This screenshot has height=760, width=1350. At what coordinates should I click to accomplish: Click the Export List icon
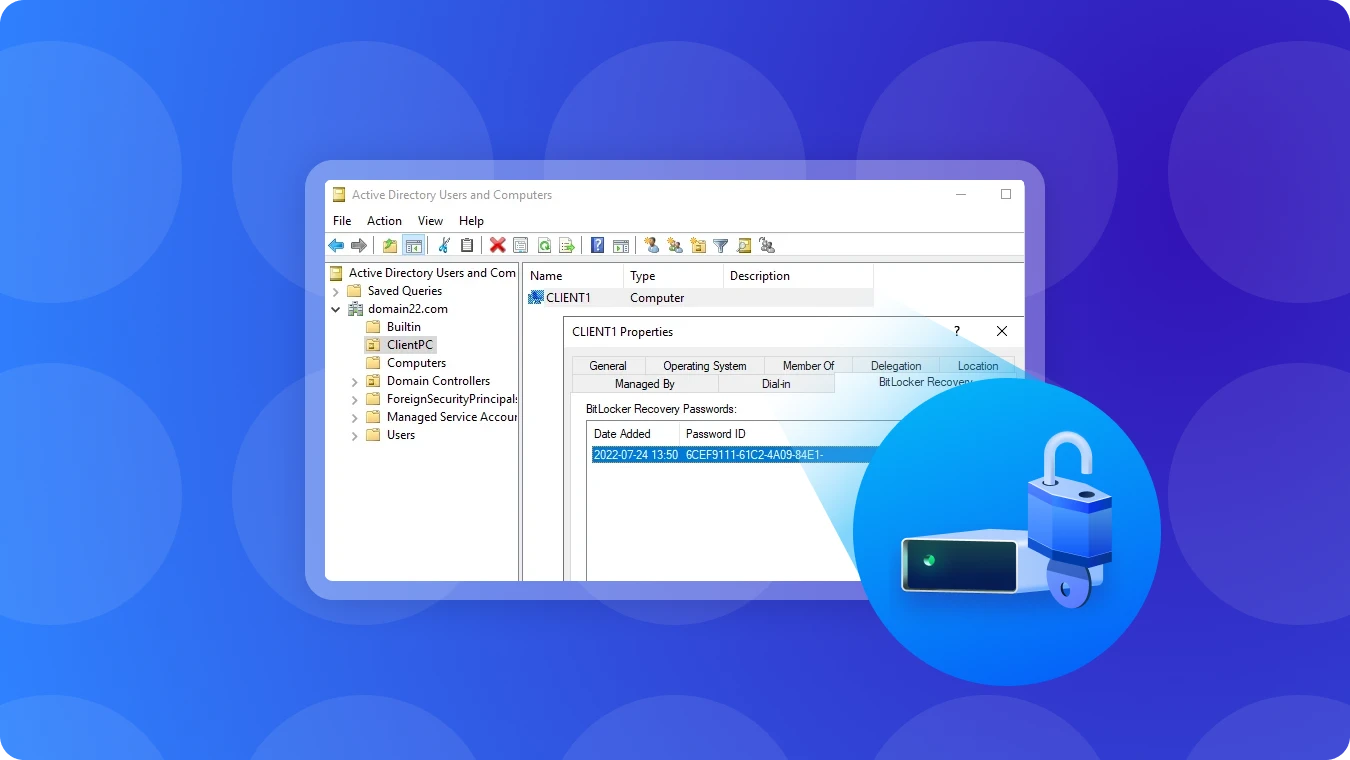[567, 245]
